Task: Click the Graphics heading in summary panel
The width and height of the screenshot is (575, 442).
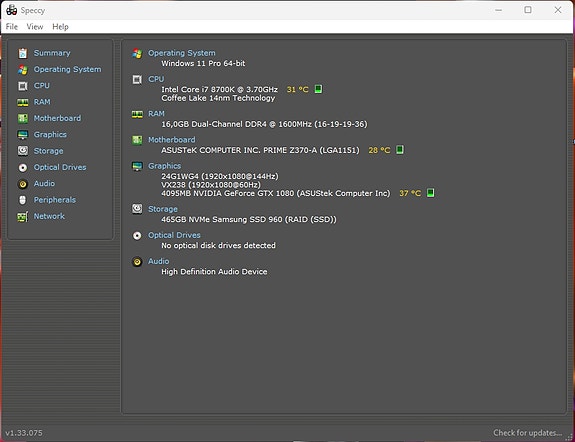Action: coord(164,166)
